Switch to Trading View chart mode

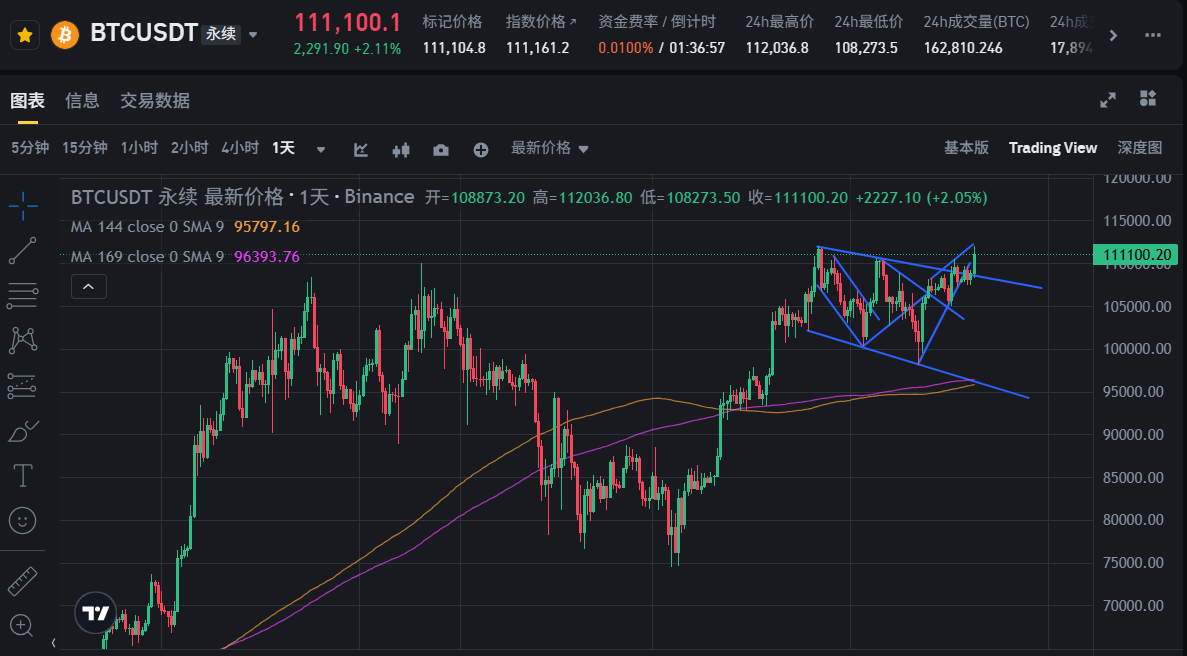click(x=1052, y=147)
